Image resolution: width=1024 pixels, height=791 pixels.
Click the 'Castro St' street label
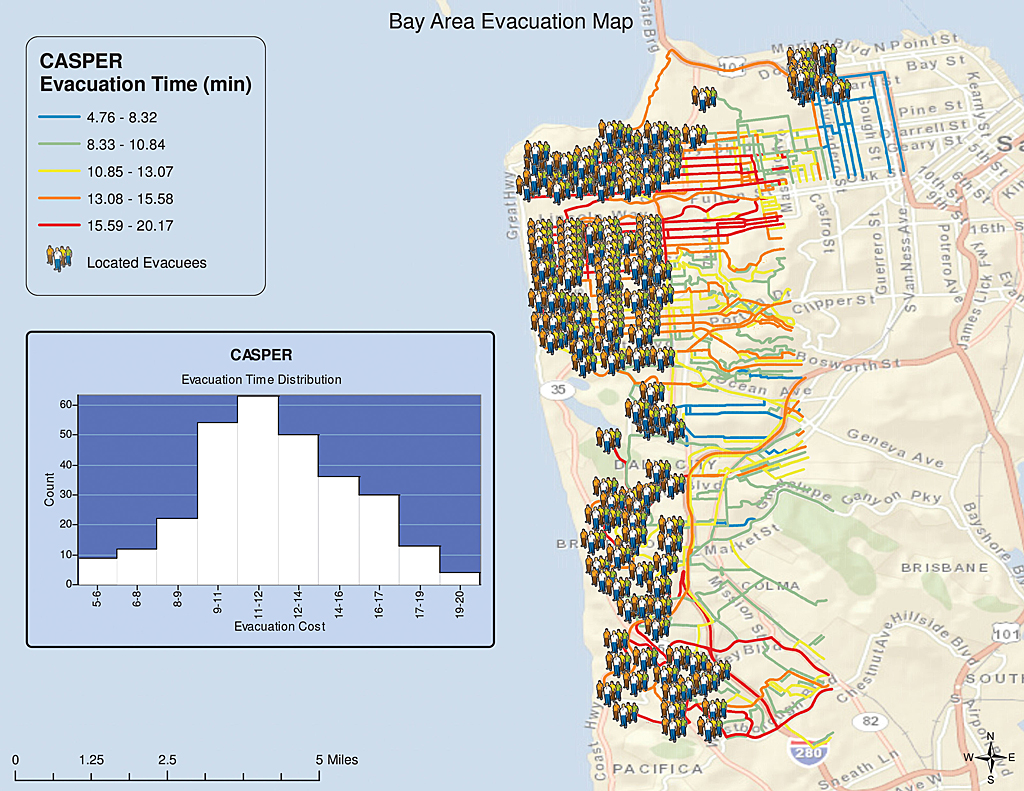tap(824, 223)
